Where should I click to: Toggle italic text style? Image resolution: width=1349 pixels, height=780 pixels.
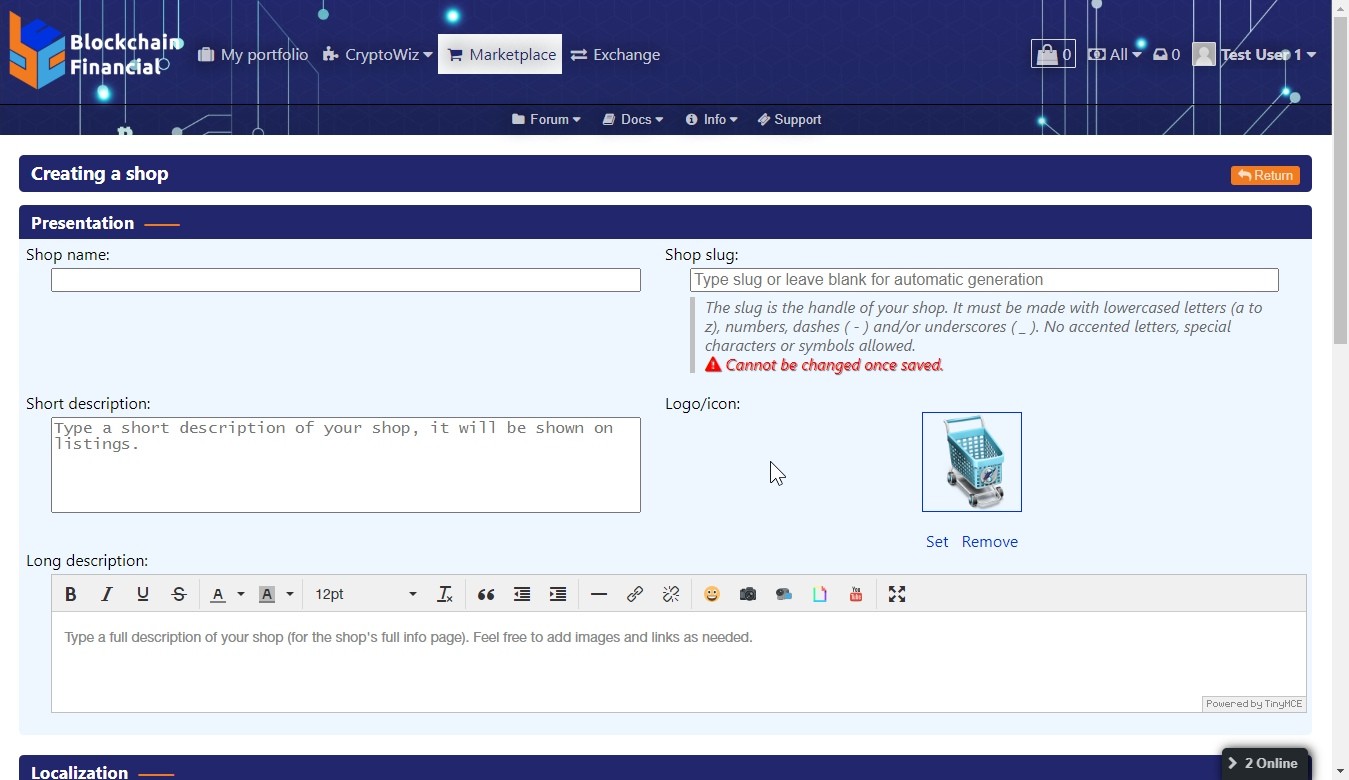click(107, 594)
